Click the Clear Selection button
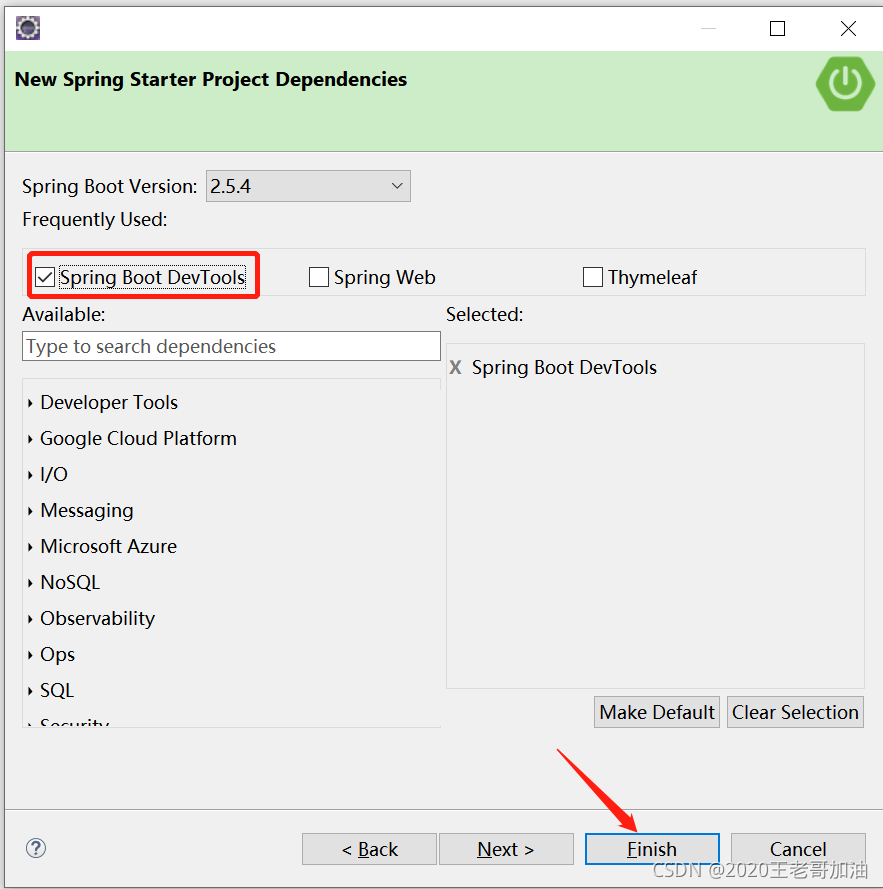 (x=795, y=712)
